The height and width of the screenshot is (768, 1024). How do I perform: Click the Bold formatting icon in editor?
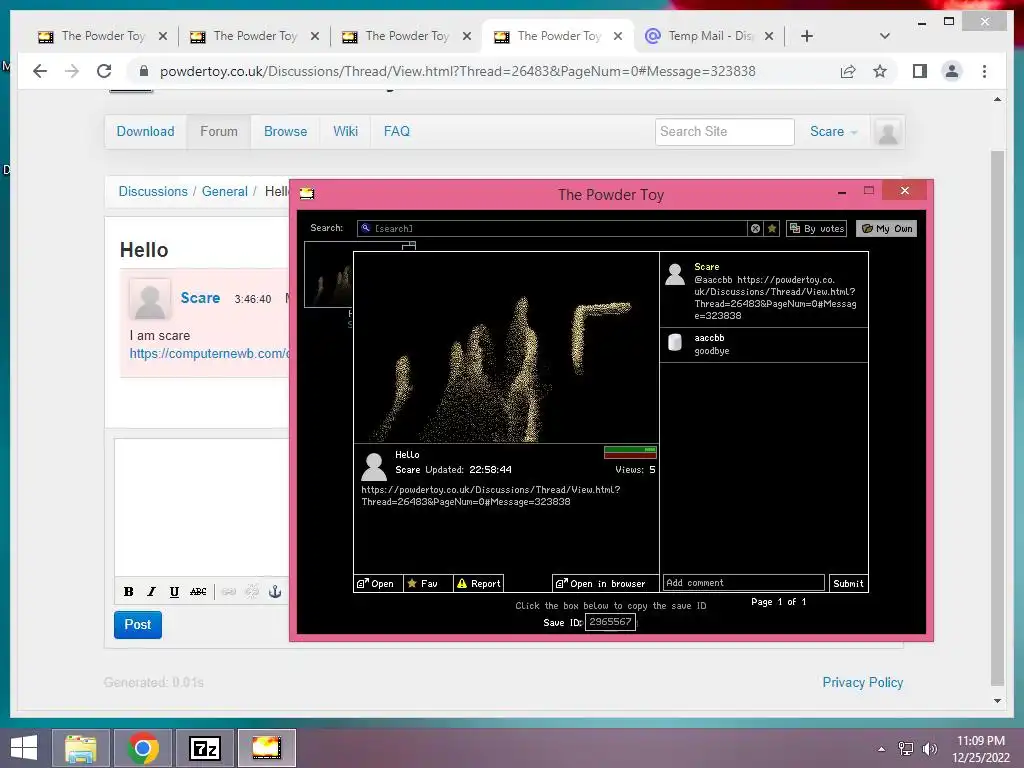(129, 592)
